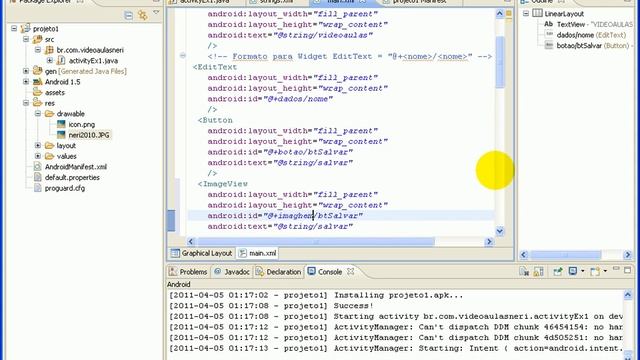640x360 pixels.
Task: Collapse XML comment fold marker in editor
Action: [x=182, y=55]
